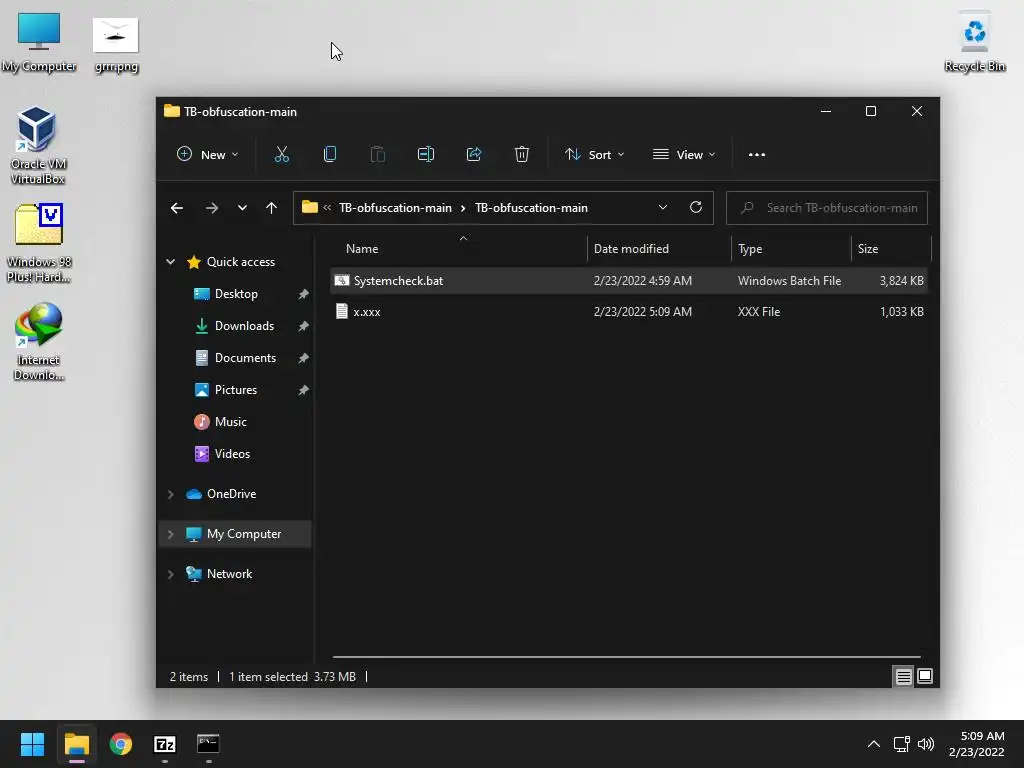This screenshot has height=768, width=1024.
Task: Open the See more ellipsis menu
Action: [757, 155]
